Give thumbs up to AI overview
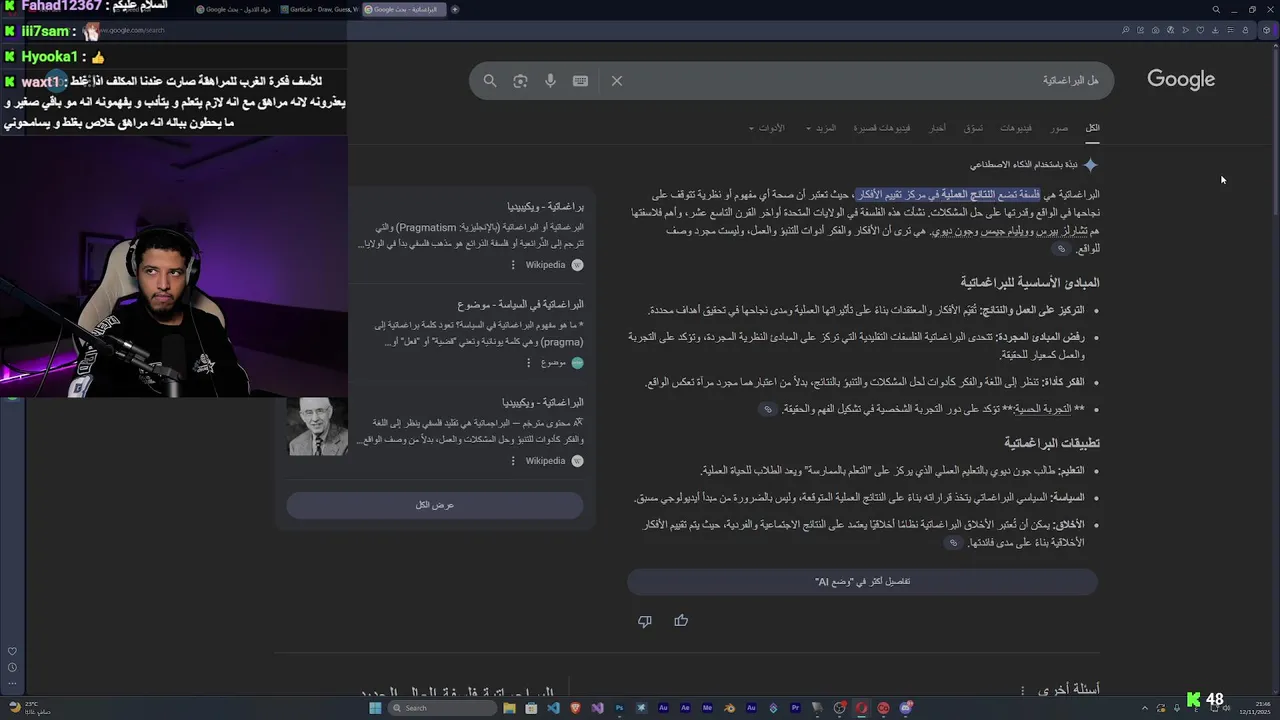Viewport: 1280px width, 720px height. (x=681, y=621)
